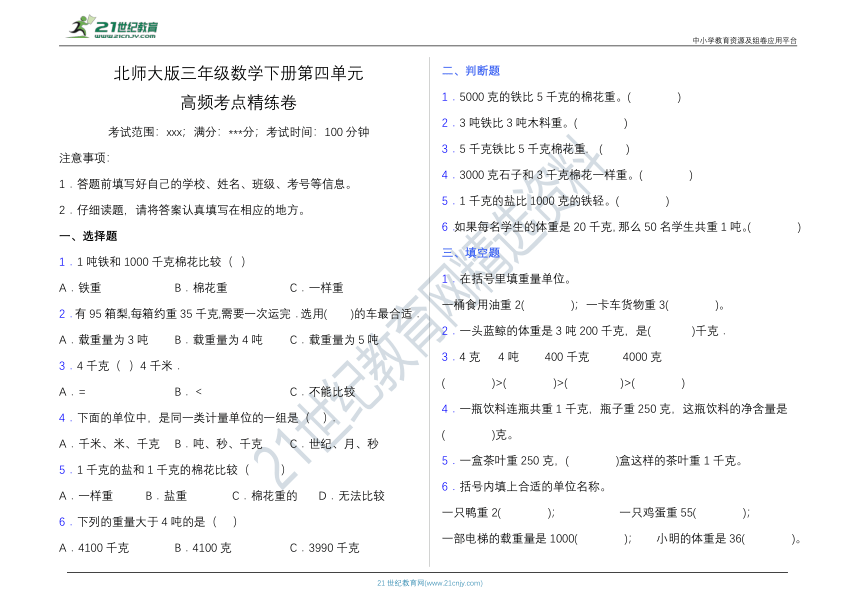
Task: Click the instruction 括号内填上合适的单位名称
Action: pos(524,486)
